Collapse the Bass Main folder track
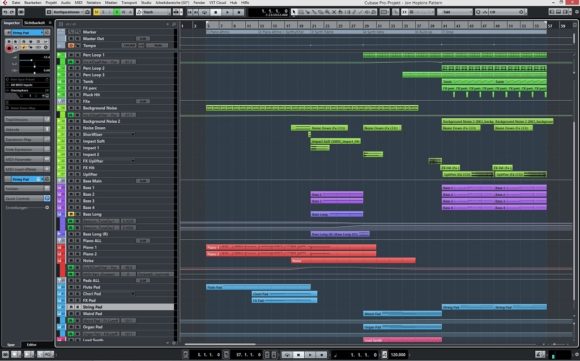Screen dimensions: 580x361 [61, 181]
